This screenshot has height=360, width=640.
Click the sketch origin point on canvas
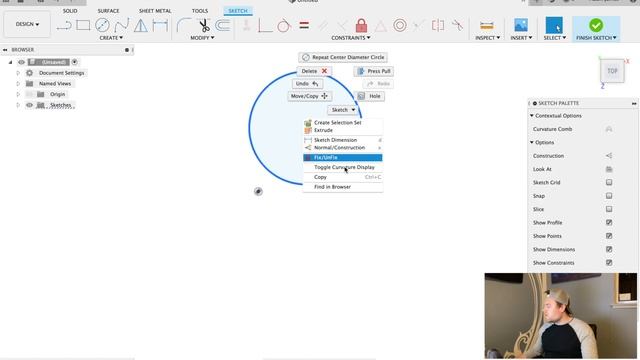tap(258, 191)
